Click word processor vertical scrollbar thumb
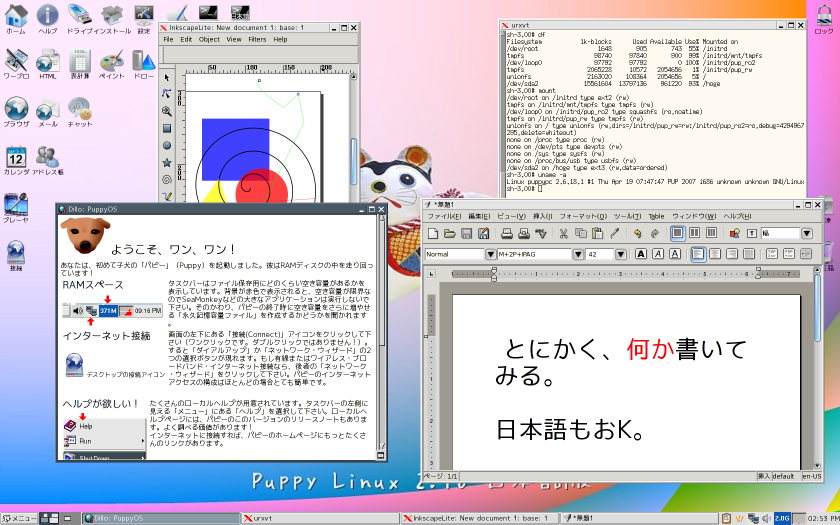Screen dimensions: 840x525 point(817,308)
